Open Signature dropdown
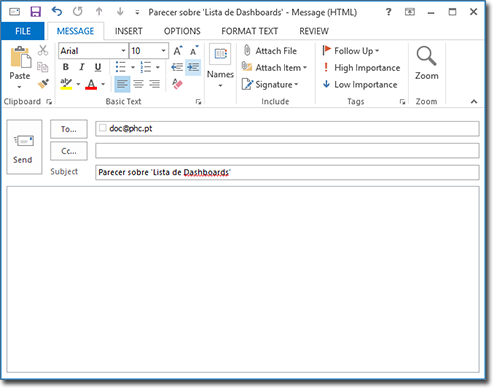 click(x=270, y=84)
